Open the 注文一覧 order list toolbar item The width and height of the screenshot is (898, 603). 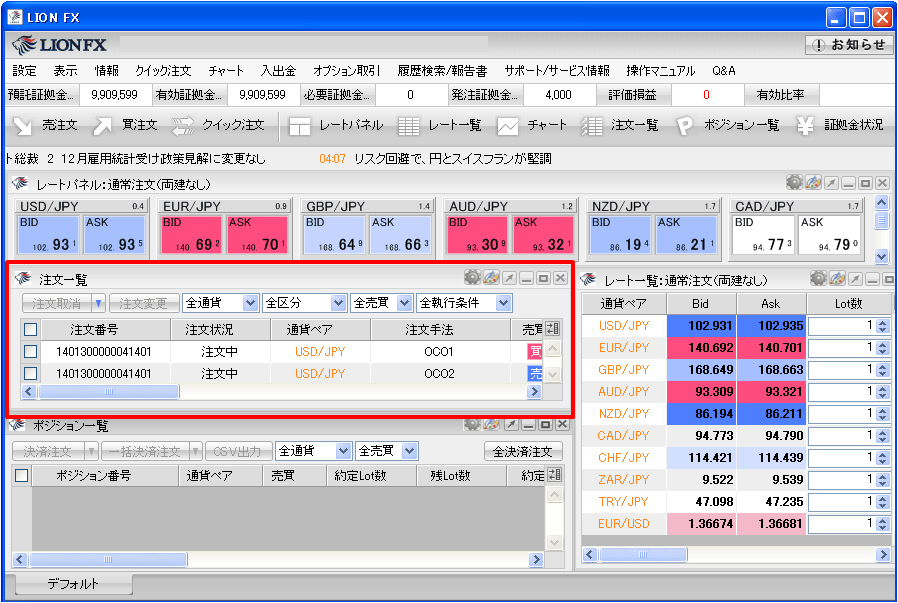coord(620,125)
